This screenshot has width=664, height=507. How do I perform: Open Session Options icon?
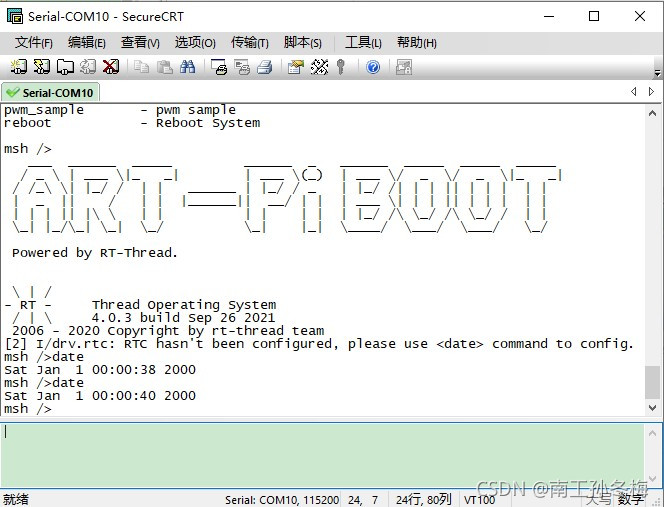pos(296,67)
